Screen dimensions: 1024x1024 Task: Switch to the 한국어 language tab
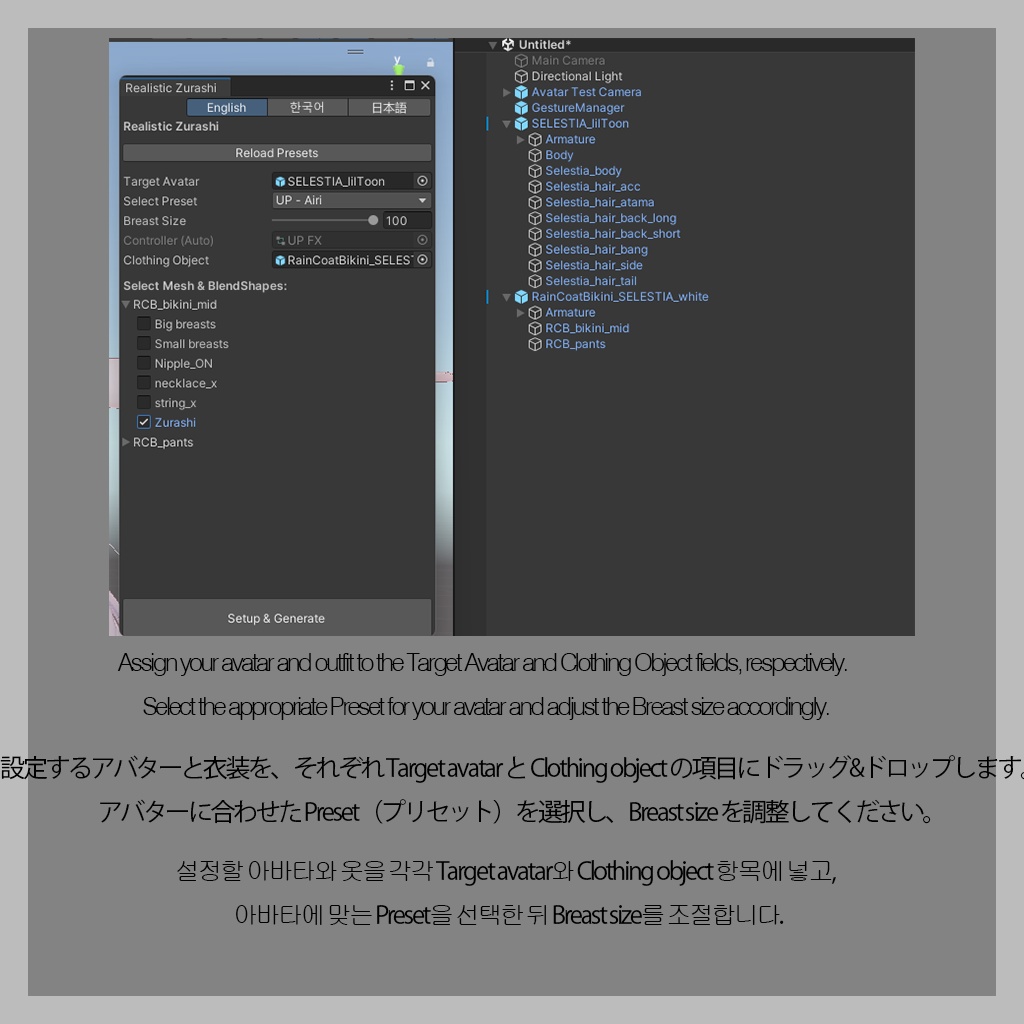(307, 107)
